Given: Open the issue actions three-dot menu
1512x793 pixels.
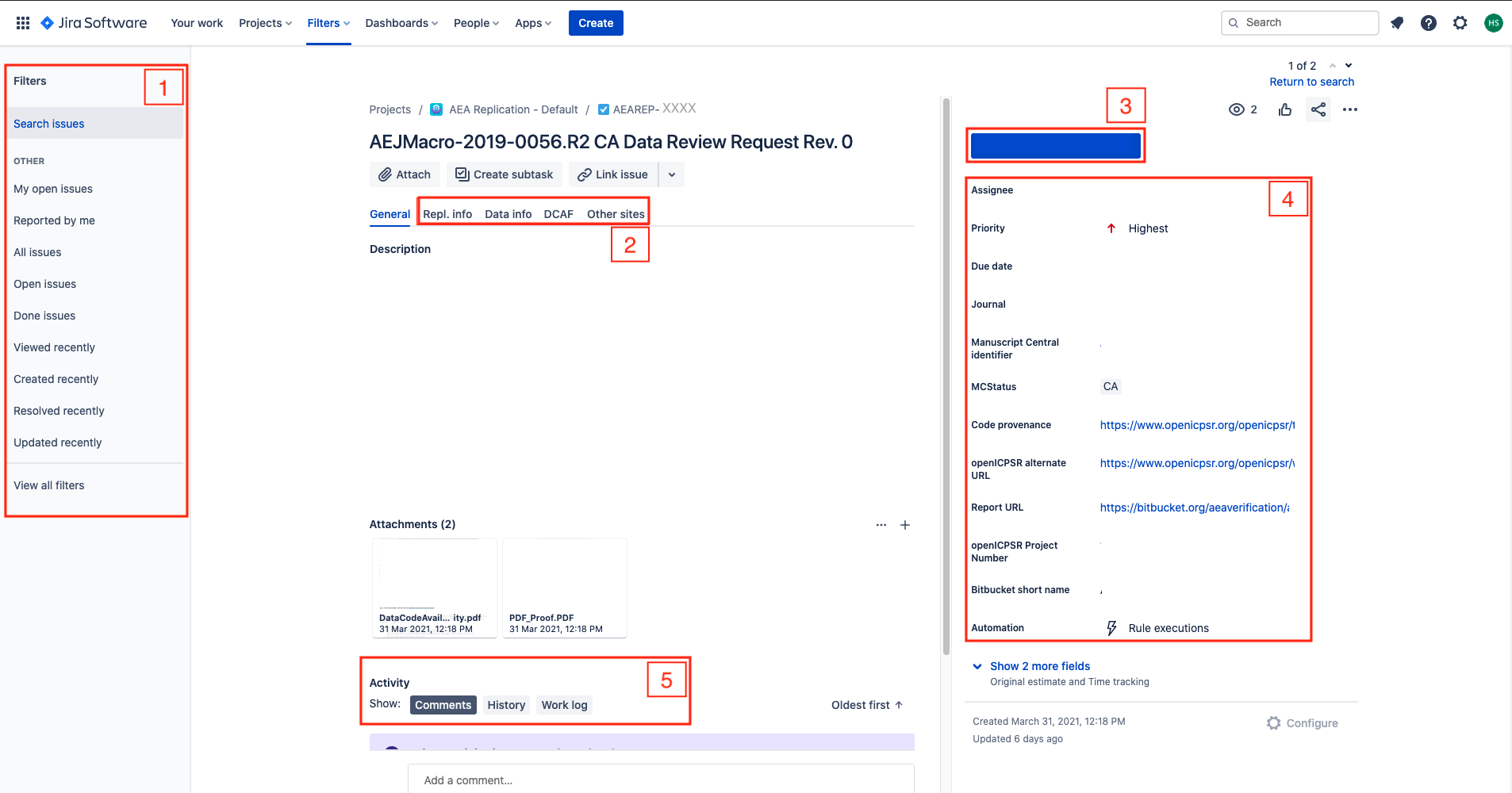Looking at the screenshot, I should pos(1350,109).
